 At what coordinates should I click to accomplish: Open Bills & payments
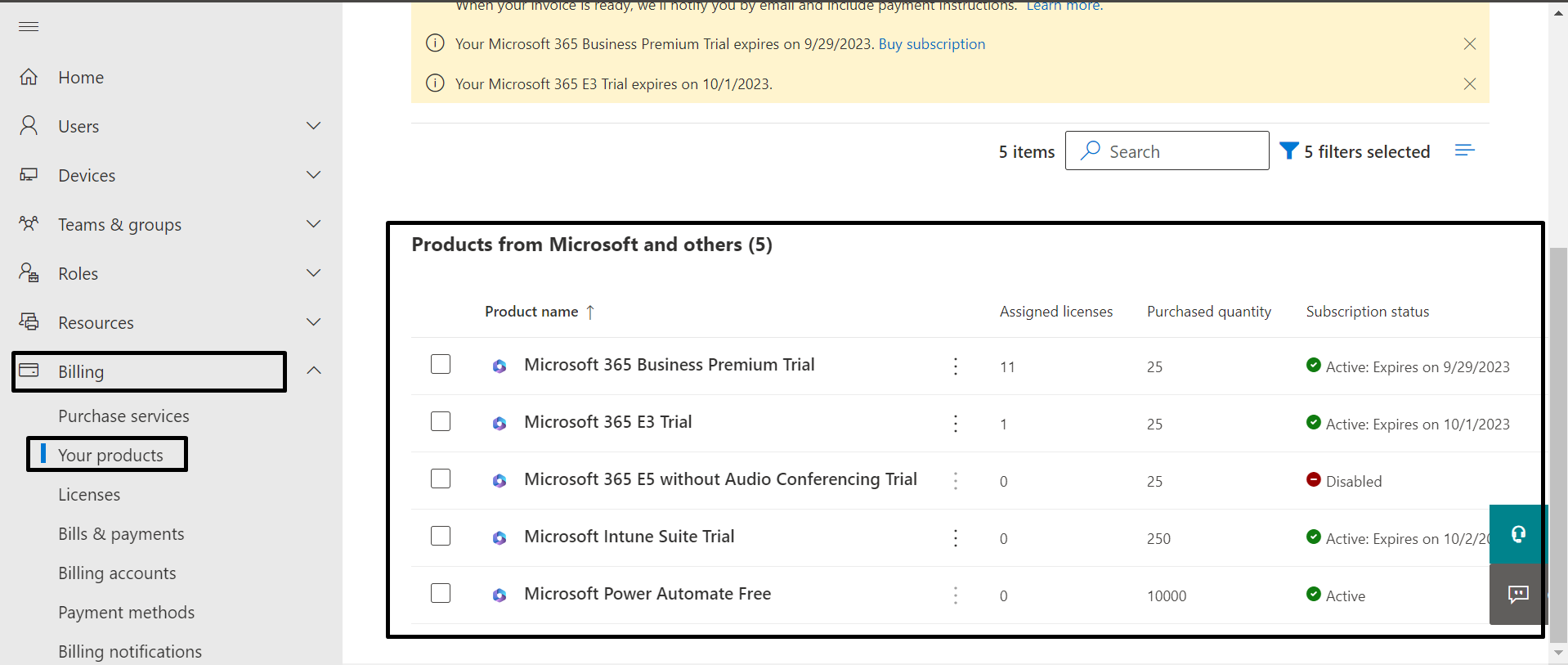[121, 534]
